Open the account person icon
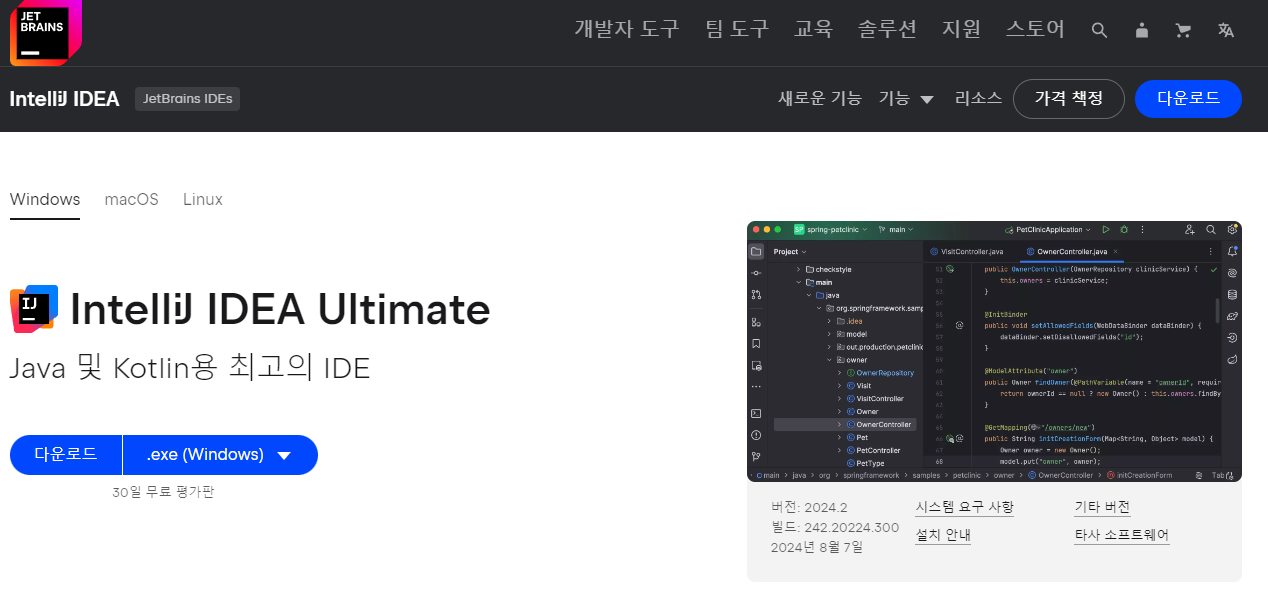The image size is (1268, 594). (1141, 30)
